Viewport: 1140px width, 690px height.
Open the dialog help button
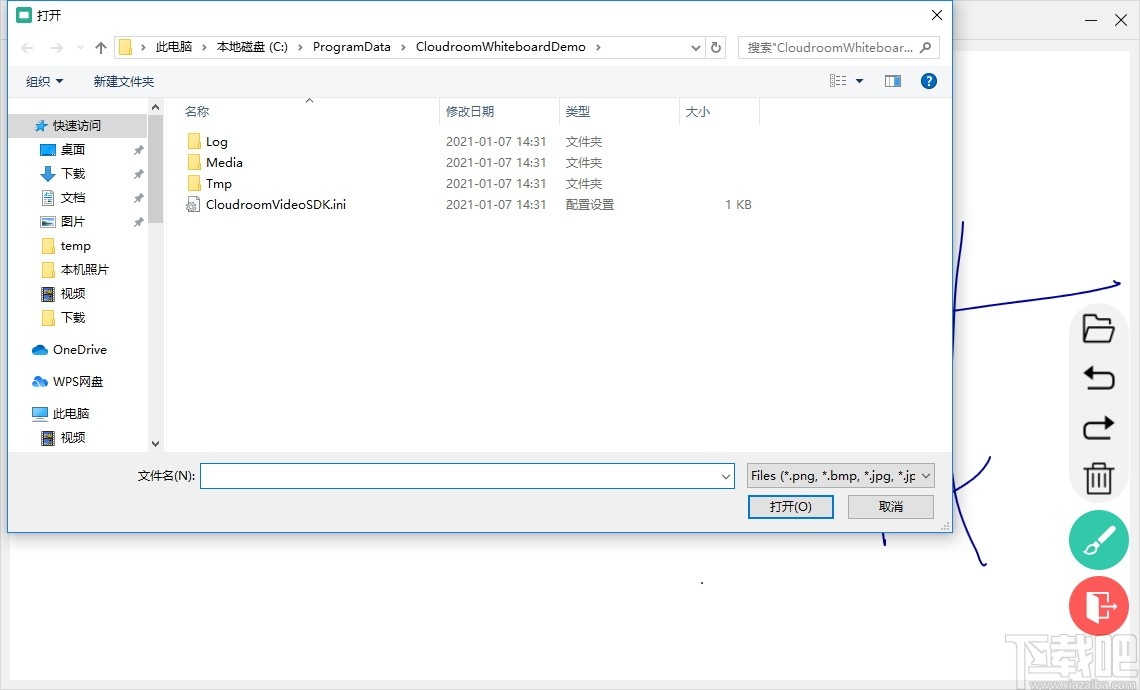click(x=928, y=81)
